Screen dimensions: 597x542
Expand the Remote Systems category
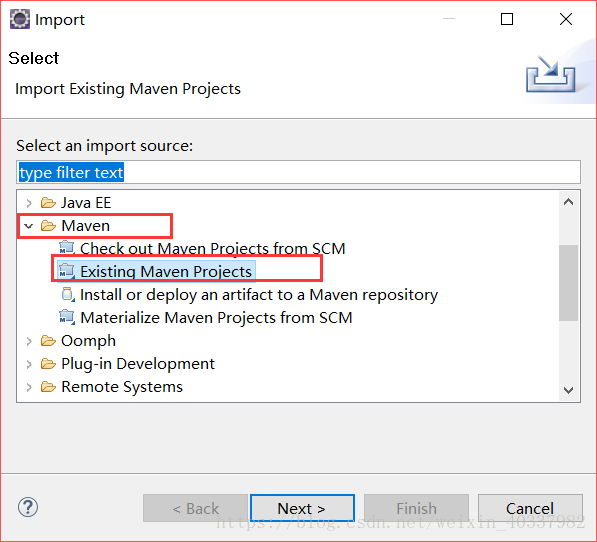pyautogui.click(x=29, y=387)
